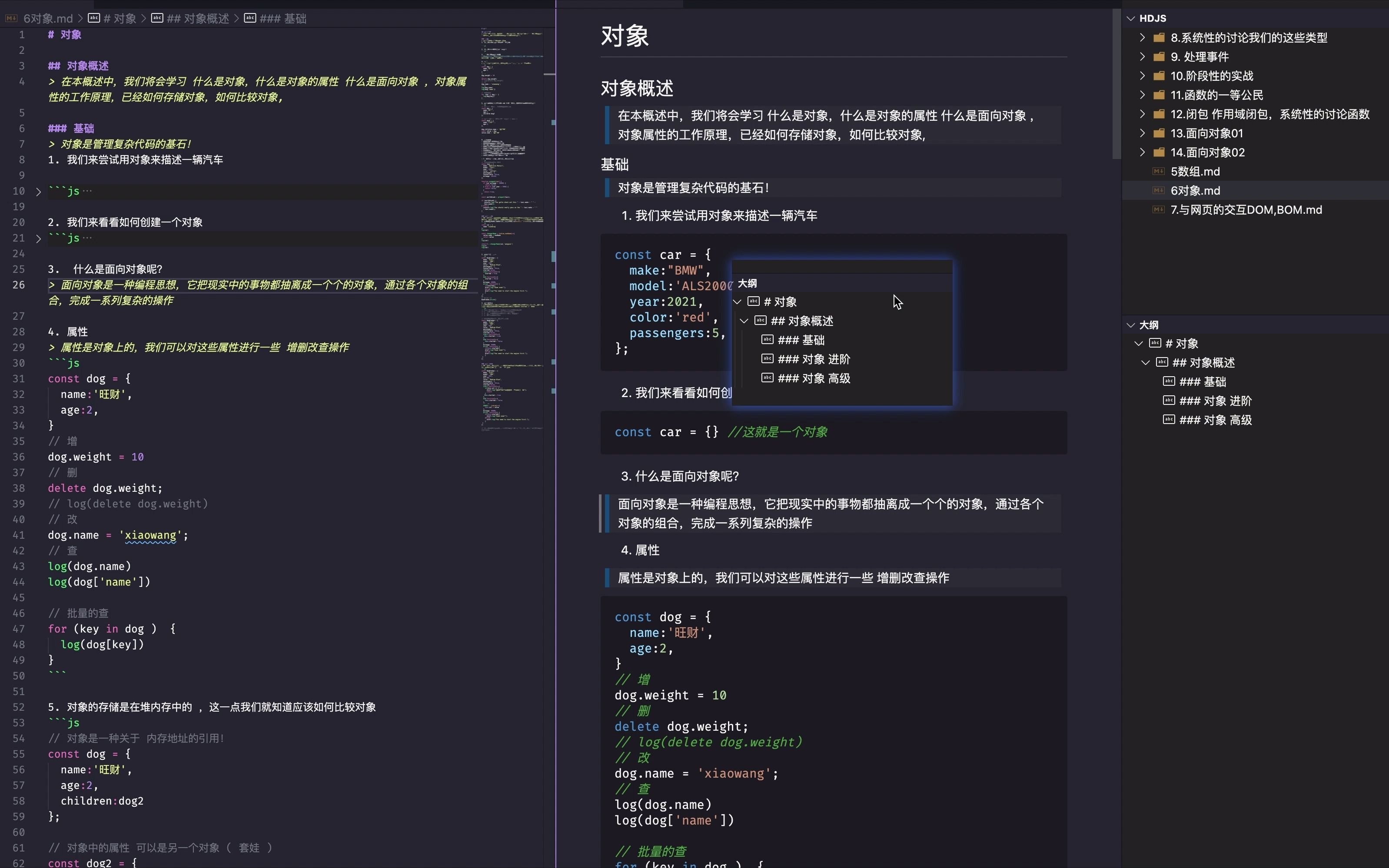Screen dimensions: 1389x868
Task: Select ### 基础 in floating outline popup
Action: tap(801, 340)
